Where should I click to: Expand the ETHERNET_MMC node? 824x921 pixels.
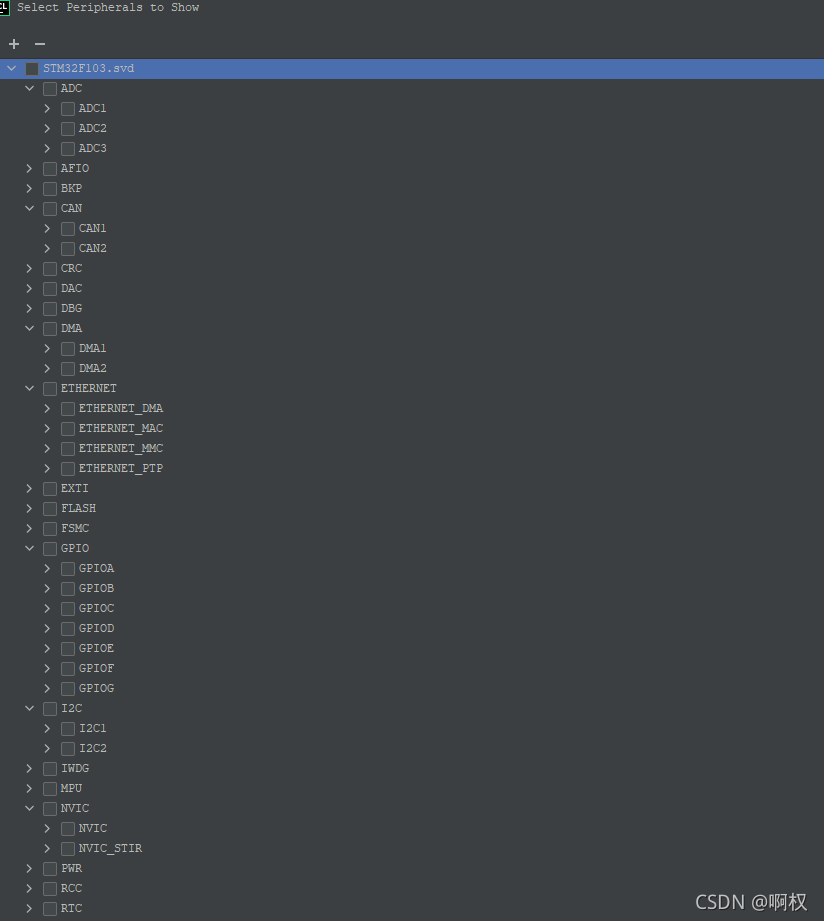click(x=47, y=448)
